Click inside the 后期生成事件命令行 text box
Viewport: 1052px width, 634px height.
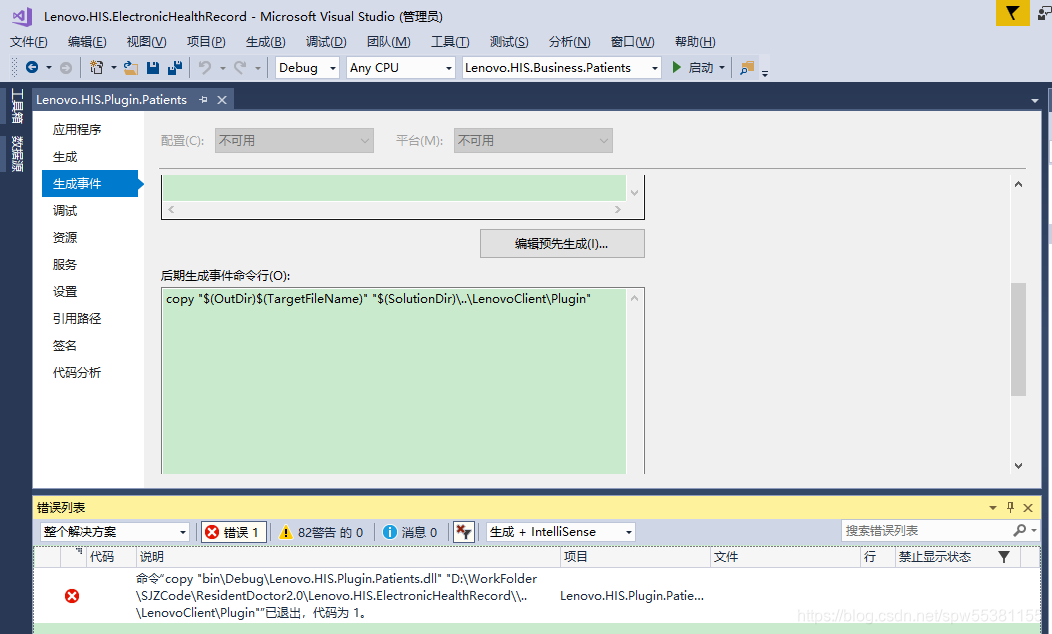pyautogui.click(x=394, y=381)
